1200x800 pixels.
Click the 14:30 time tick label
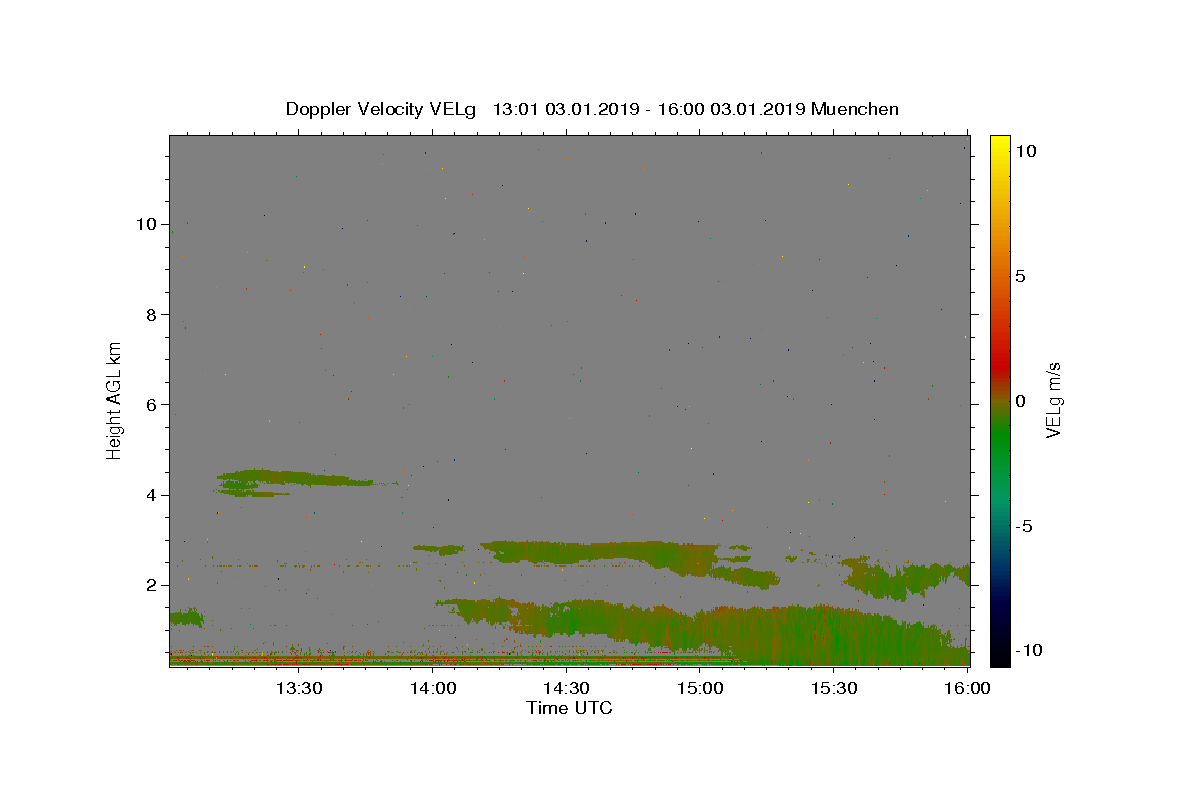[x=567, y=688]
